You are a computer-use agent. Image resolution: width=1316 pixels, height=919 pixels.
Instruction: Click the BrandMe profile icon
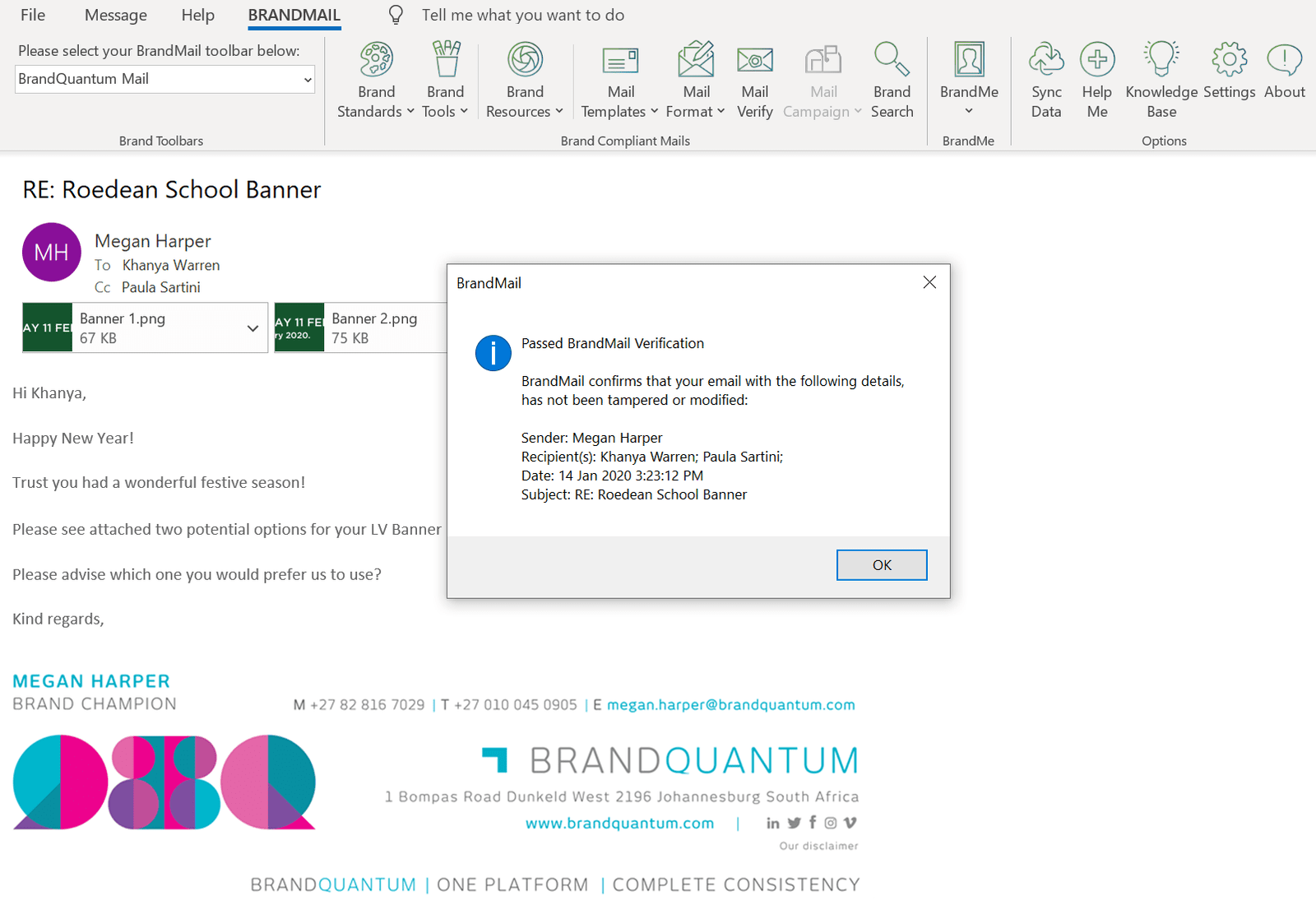click(968, 59)
